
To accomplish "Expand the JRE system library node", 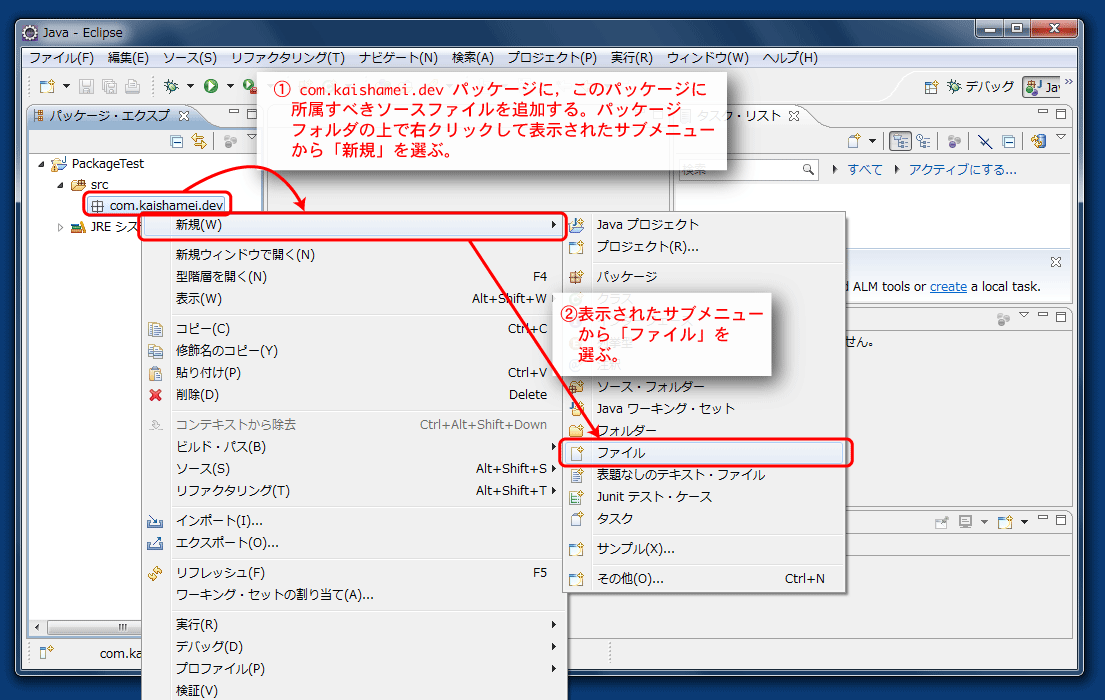I will 61,227.
